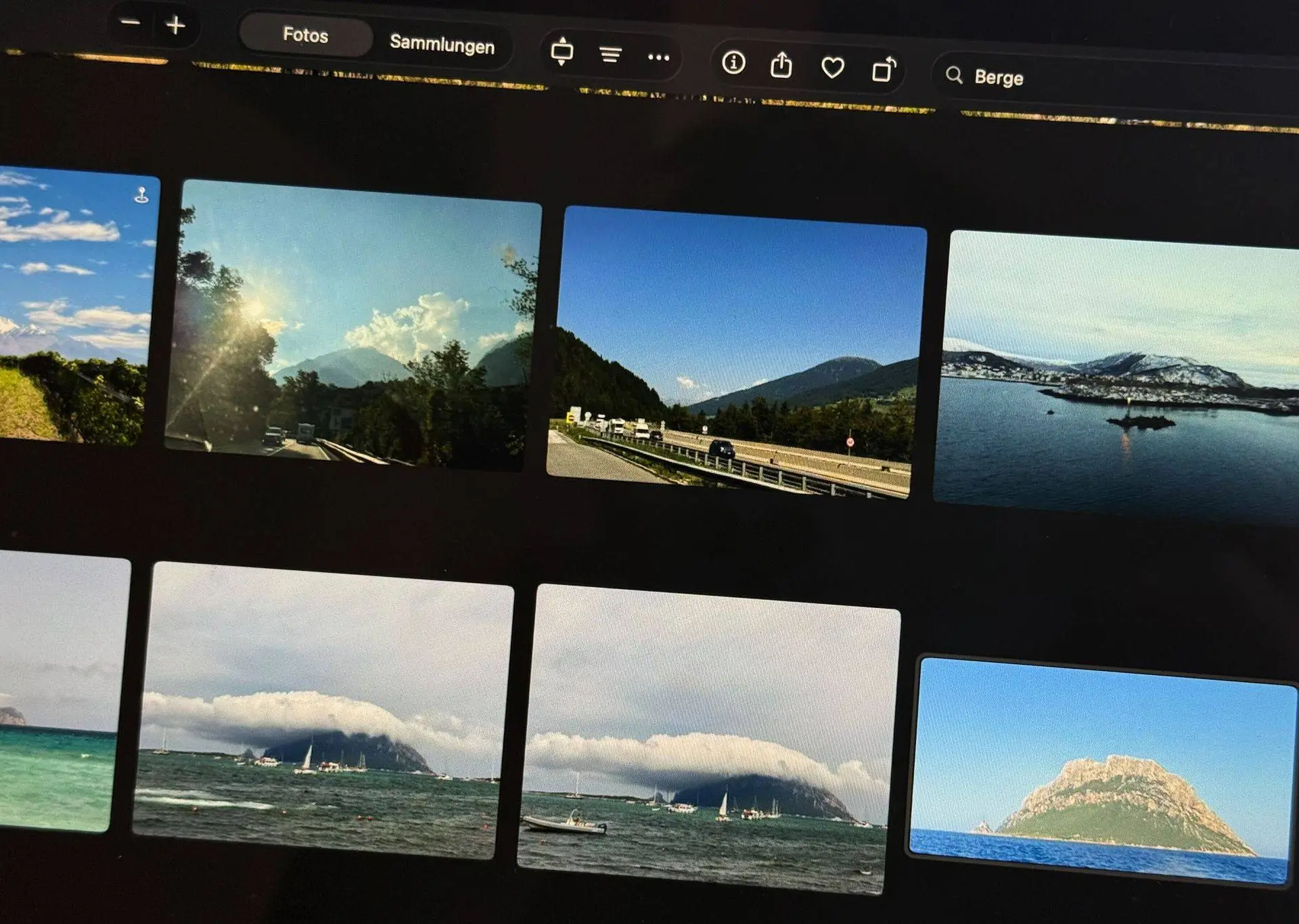Open the filter options icon
Screen dimensions: 1299x924
pos(610,55)
